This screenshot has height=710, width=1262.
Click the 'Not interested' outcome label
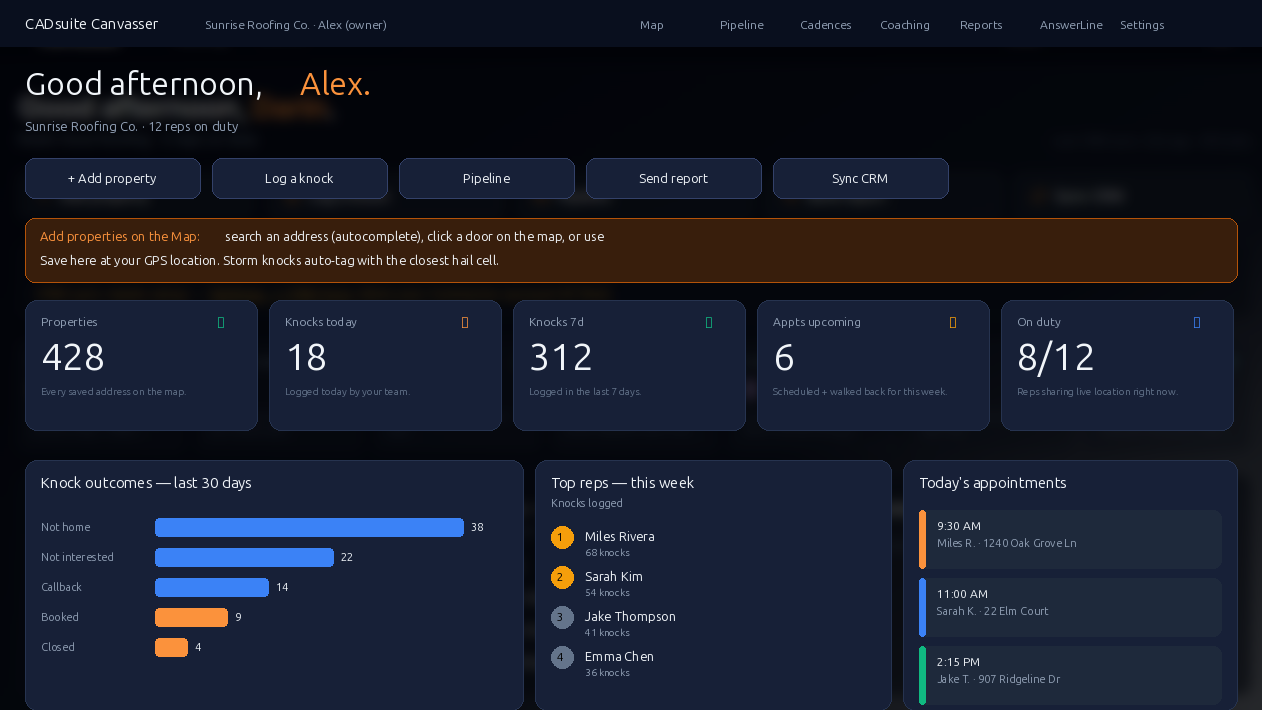click(x=77, y=557)
